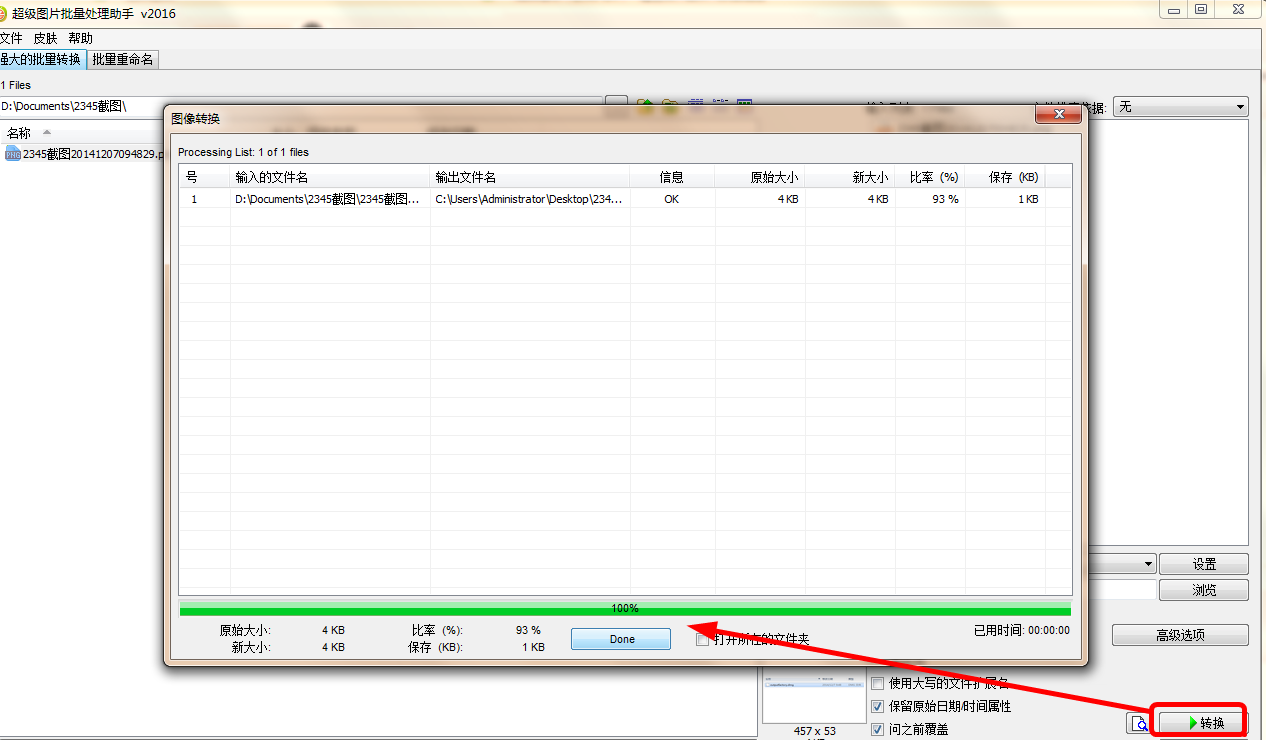Click the 输入的文件名 column header

[330, 177]
